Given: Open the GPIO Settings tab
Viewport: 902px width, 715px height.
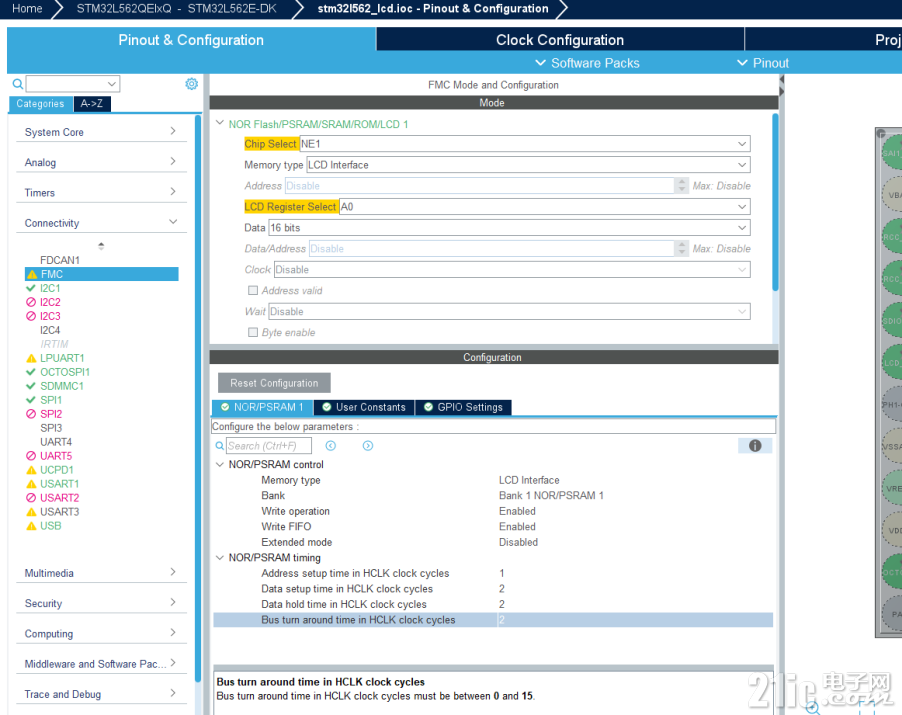Looking at the screenshot, I should [x=464, y=407].
